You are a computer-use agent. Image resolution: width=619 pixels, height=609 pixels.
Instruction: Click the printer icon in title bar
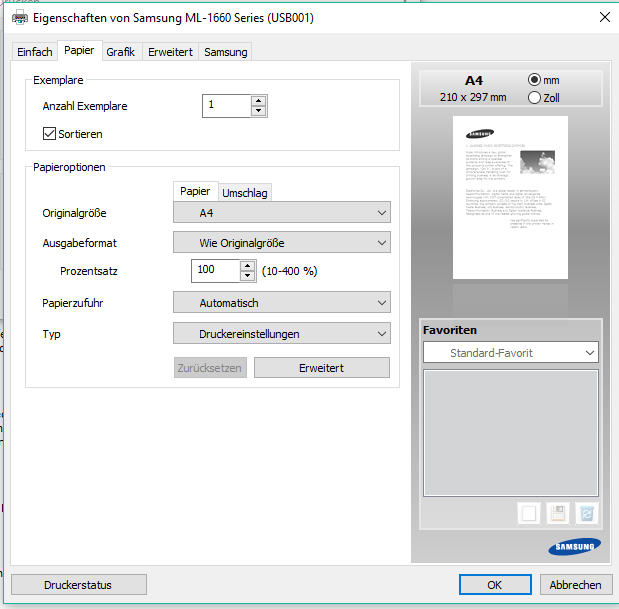pos(20,18)
